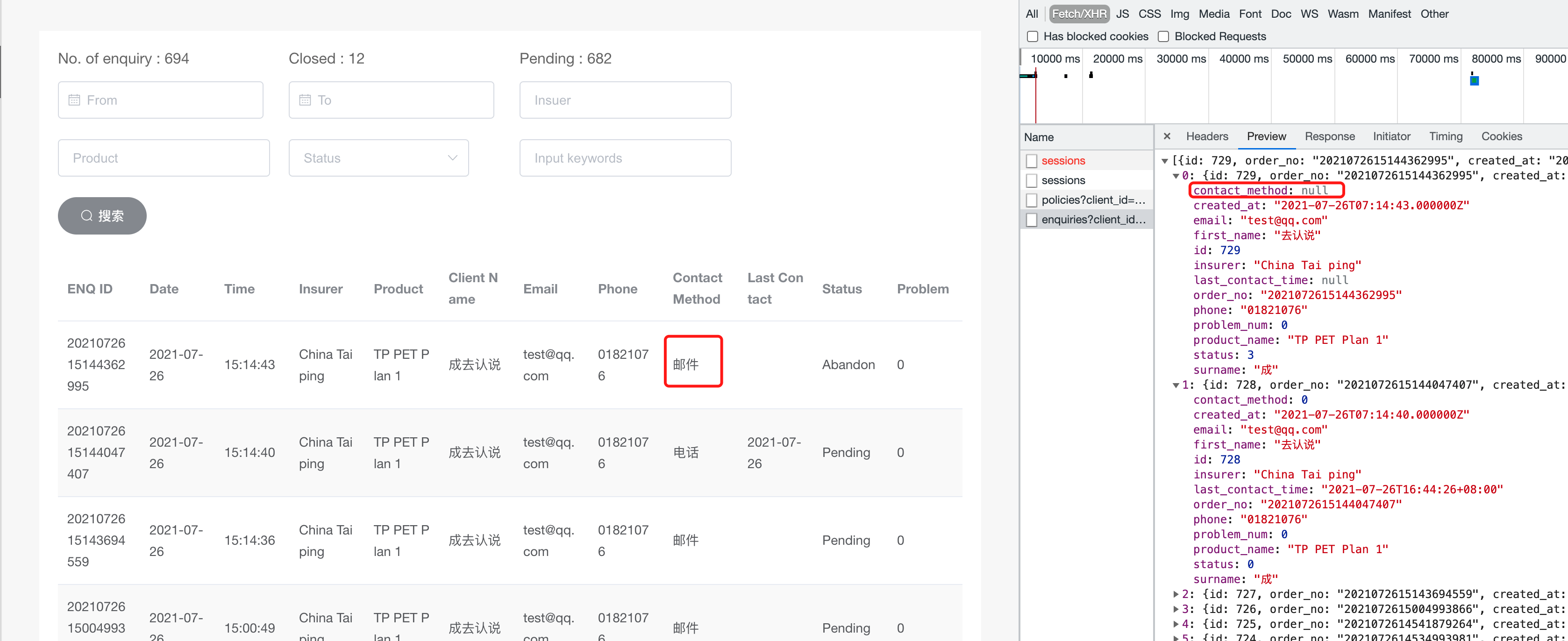Click the contact_method: null line
The height and width of the screenshot is (641, 1568).
(x=1260, y=191)
